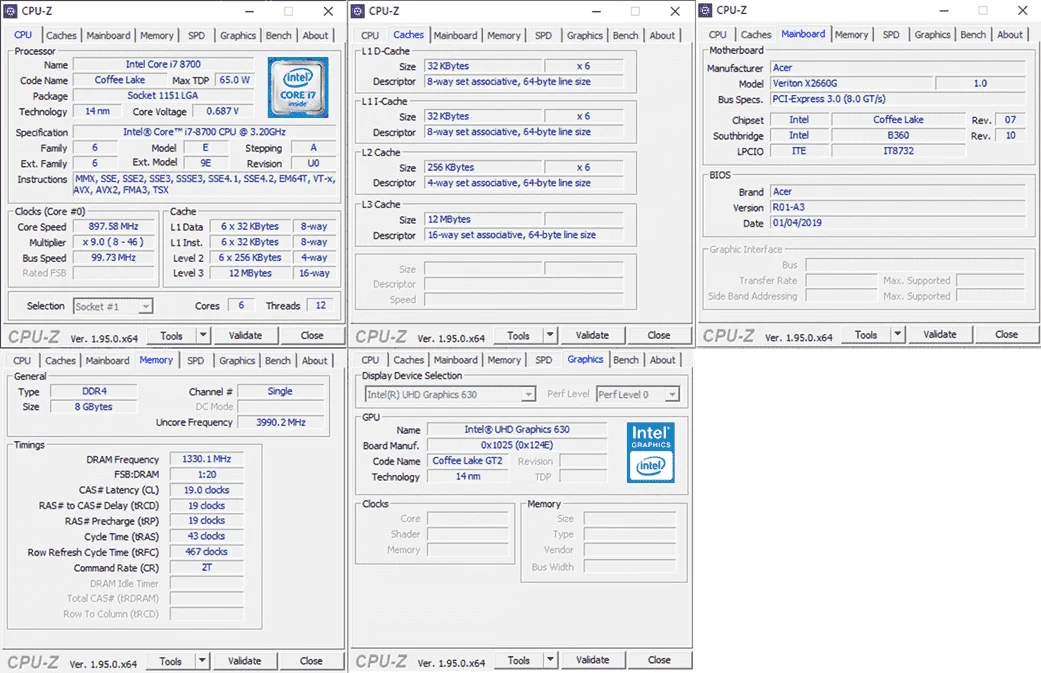Open About tab in the Memory tab window
The width and height of the screenshot is (1041, 673).
tap(315, 360)
